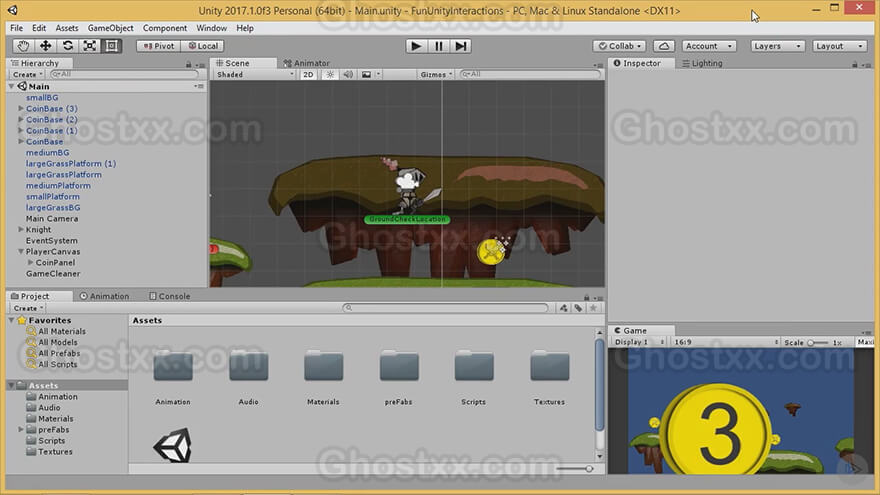Open the GameObject menu
Viewport: 880px width, 495px height.
111,28
